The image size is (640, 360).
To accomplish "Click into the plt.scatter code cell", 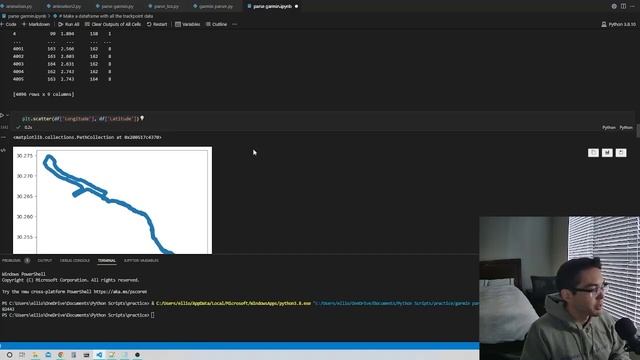I will (322, 119).
